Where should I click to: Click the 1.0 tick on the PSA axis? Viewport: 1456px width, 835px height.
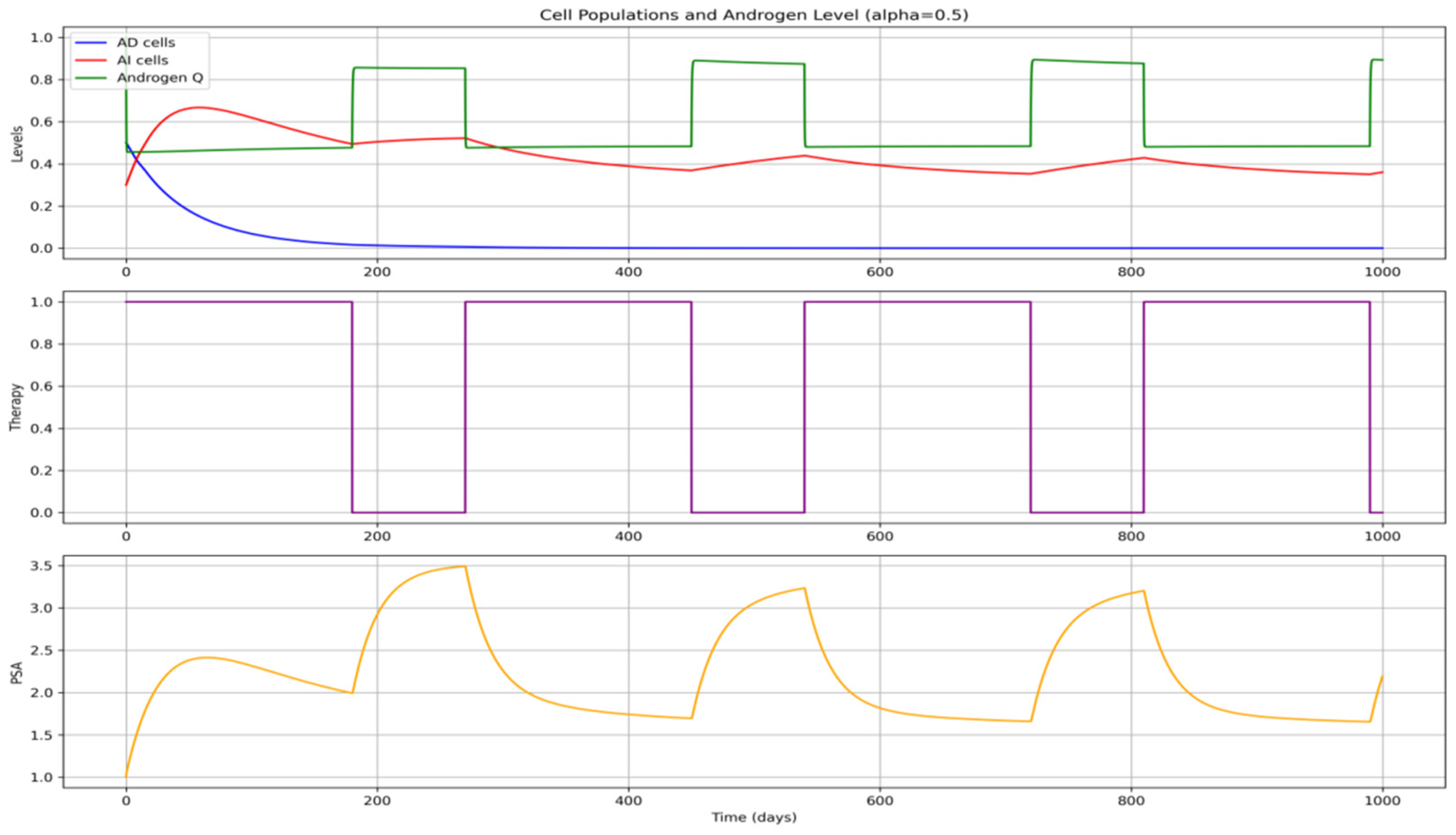click(x=41, y=777)
